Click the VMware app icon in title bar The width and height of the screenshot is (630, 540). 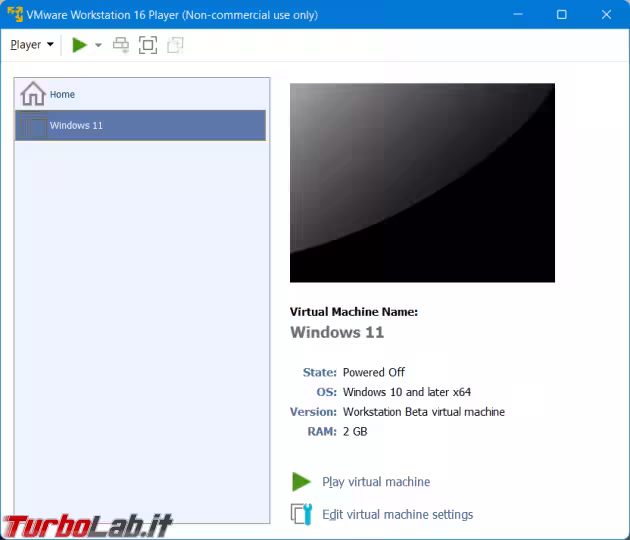coord(15,14)
